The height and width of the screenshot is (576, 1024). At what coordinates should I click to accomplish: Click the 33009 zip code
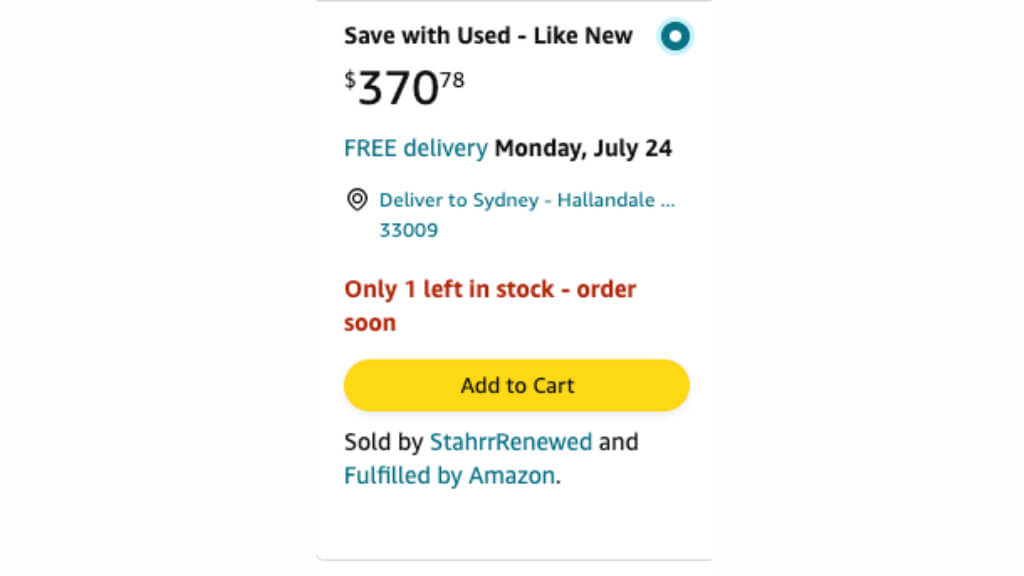(x=408, y=230)
